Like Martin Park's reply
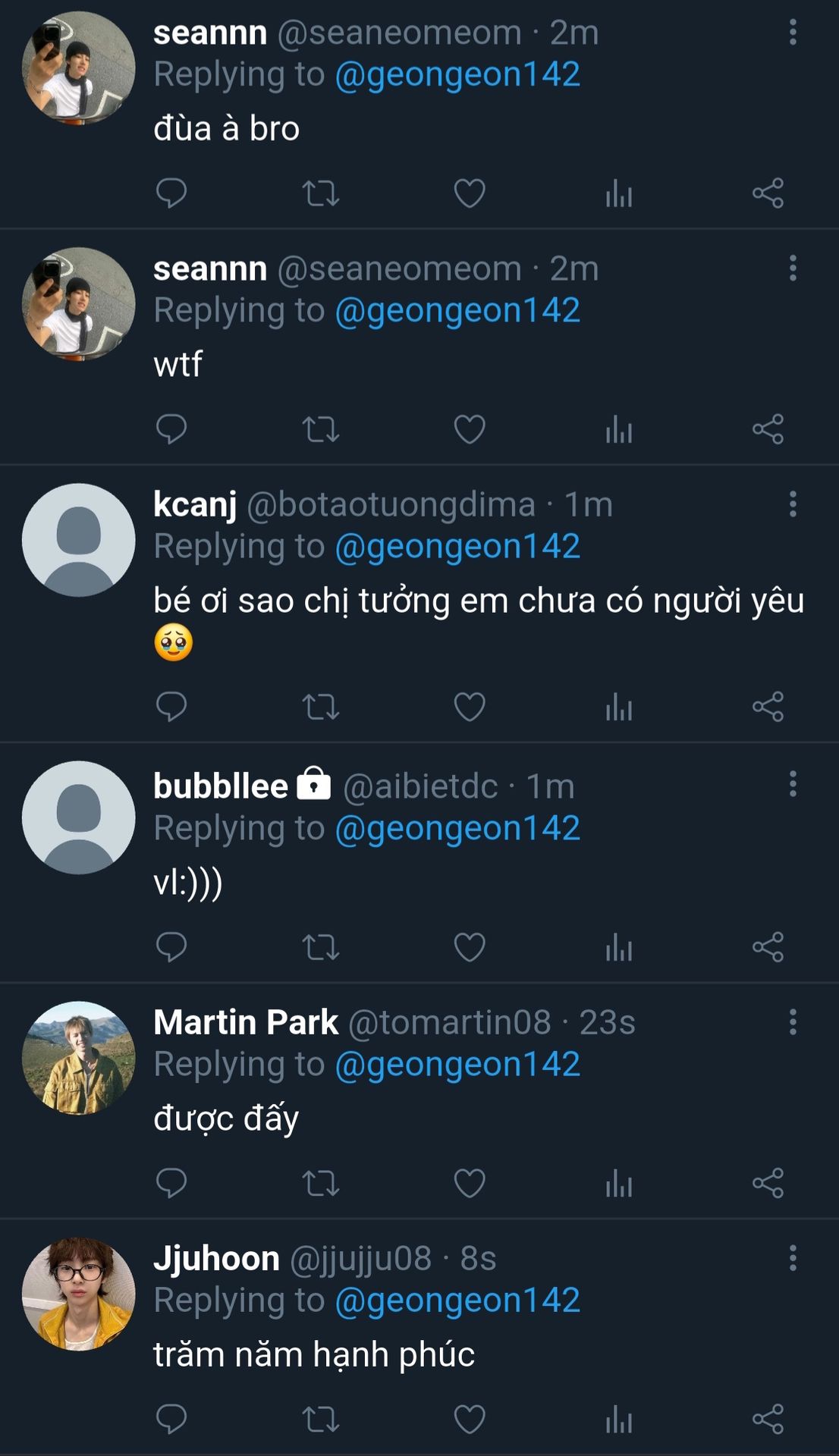Screen dimensions: 839x1456 tap(470, 1183)
